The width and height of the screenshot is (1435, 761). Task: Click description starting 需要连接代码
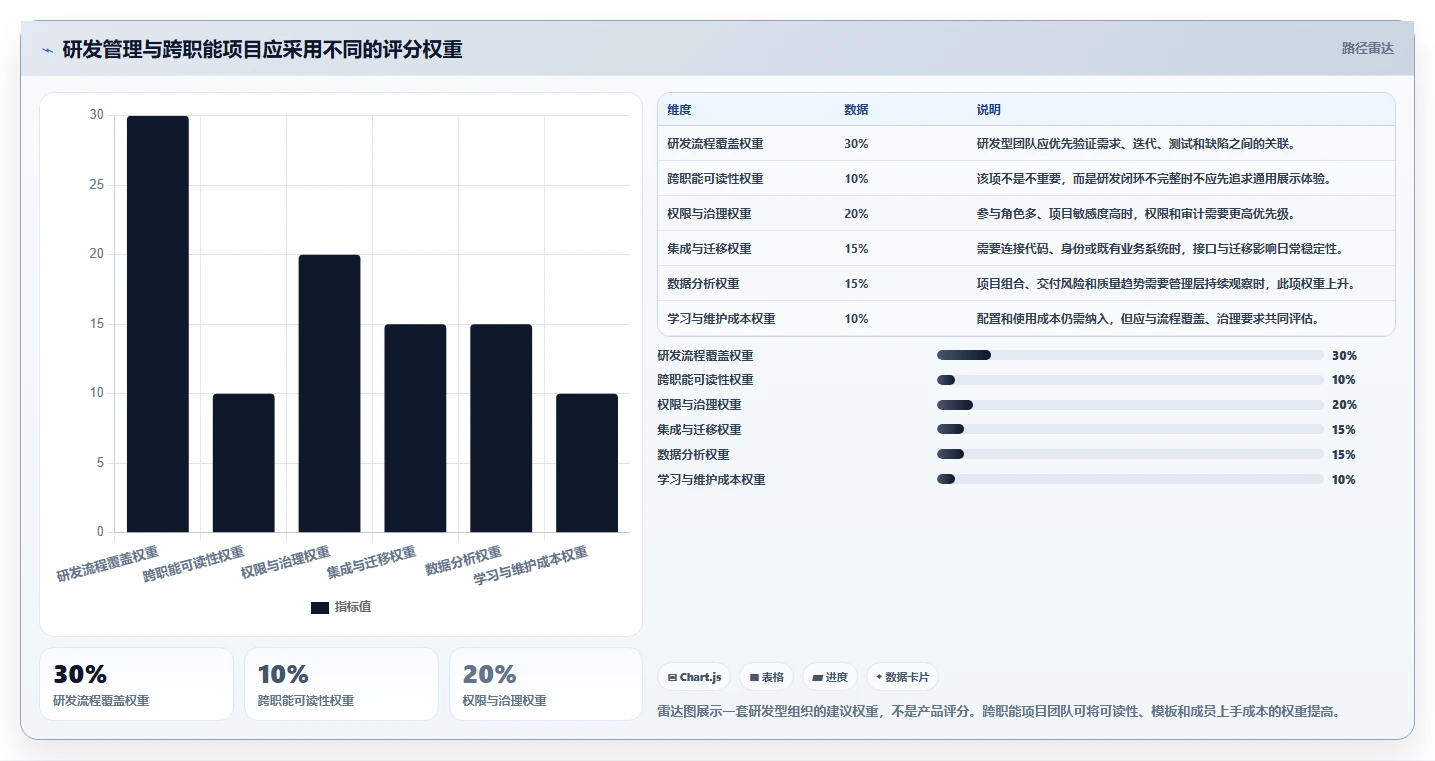[1160, 249]
